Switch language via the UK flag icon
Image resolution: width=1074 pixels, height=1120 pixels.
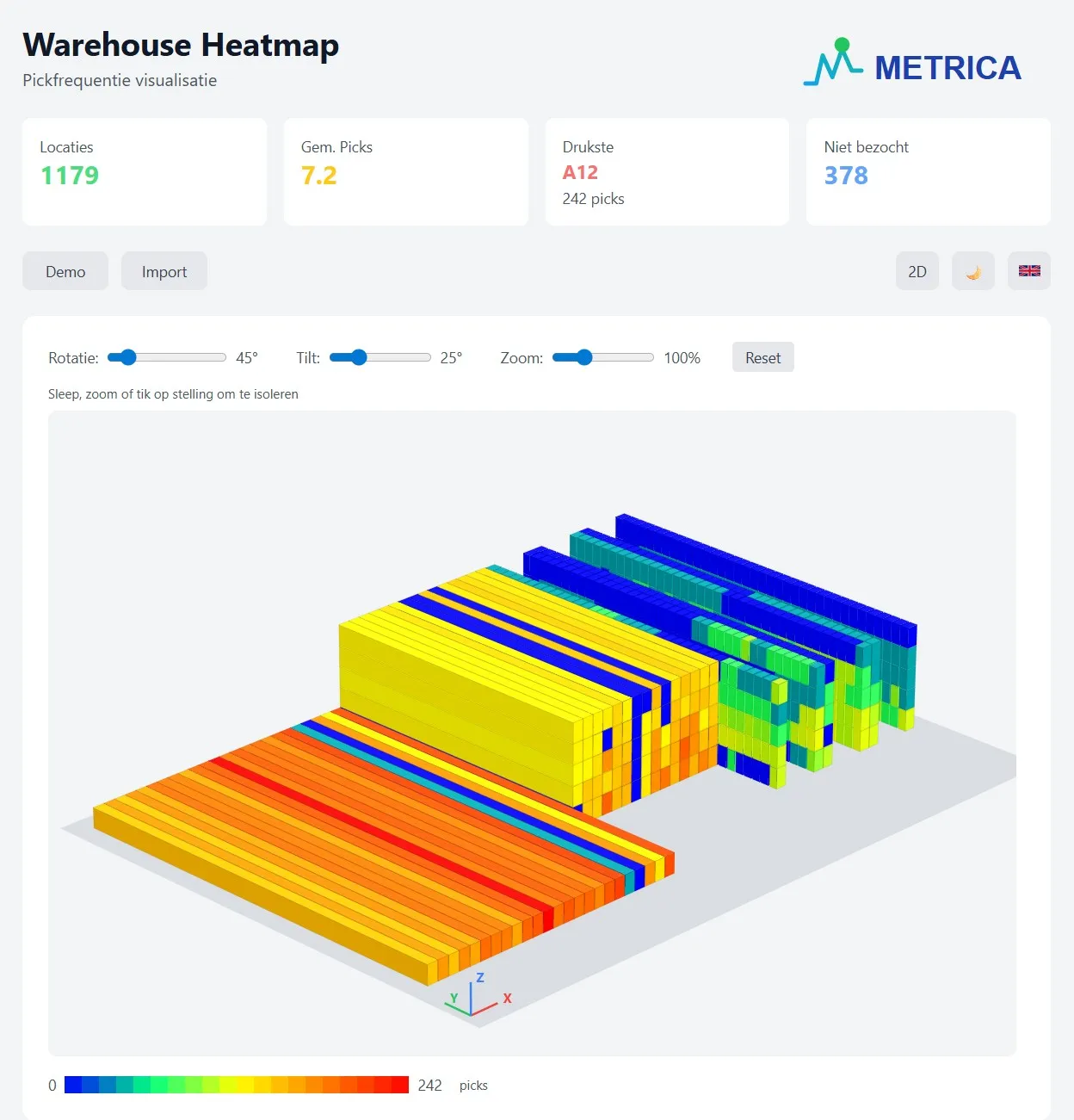[1029, 271]
